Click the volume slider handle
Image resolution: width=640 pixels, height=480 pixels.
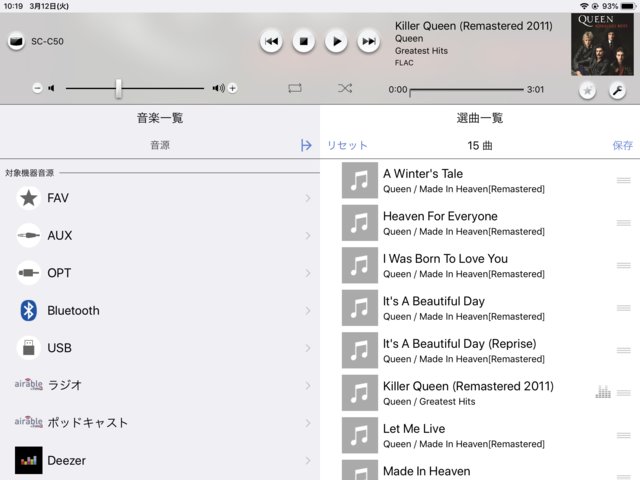118,89
